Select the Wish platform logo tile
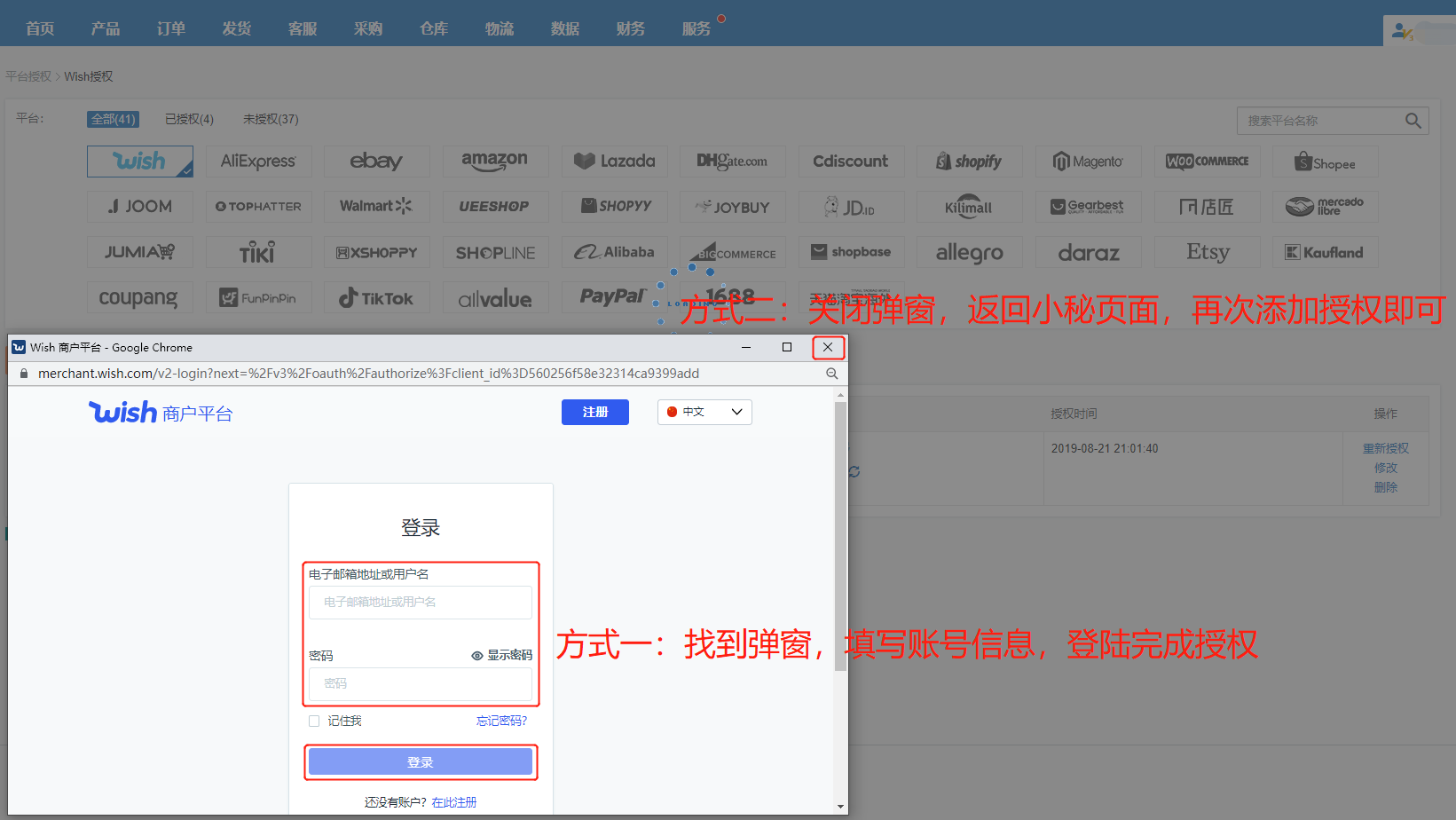The image size is (1456, 820). tap(140, 162)
